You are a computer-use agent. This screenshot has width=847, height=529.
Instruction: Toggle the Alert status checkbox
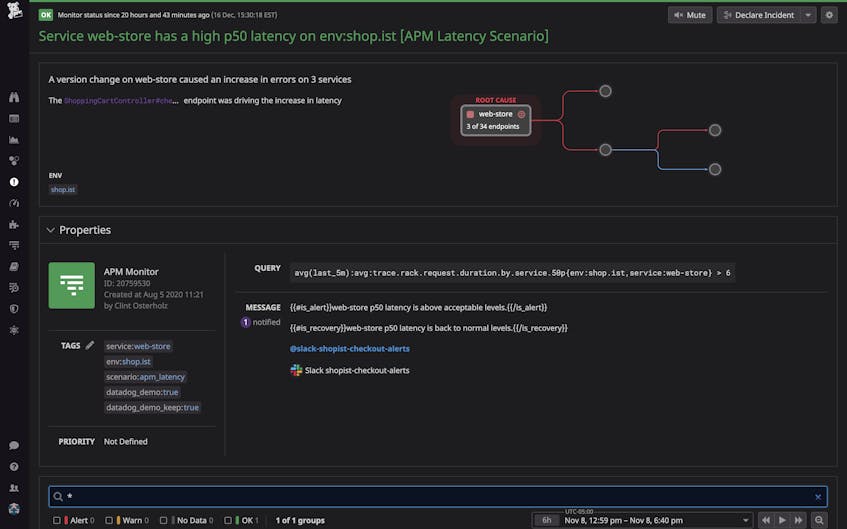tap(56, 520)
